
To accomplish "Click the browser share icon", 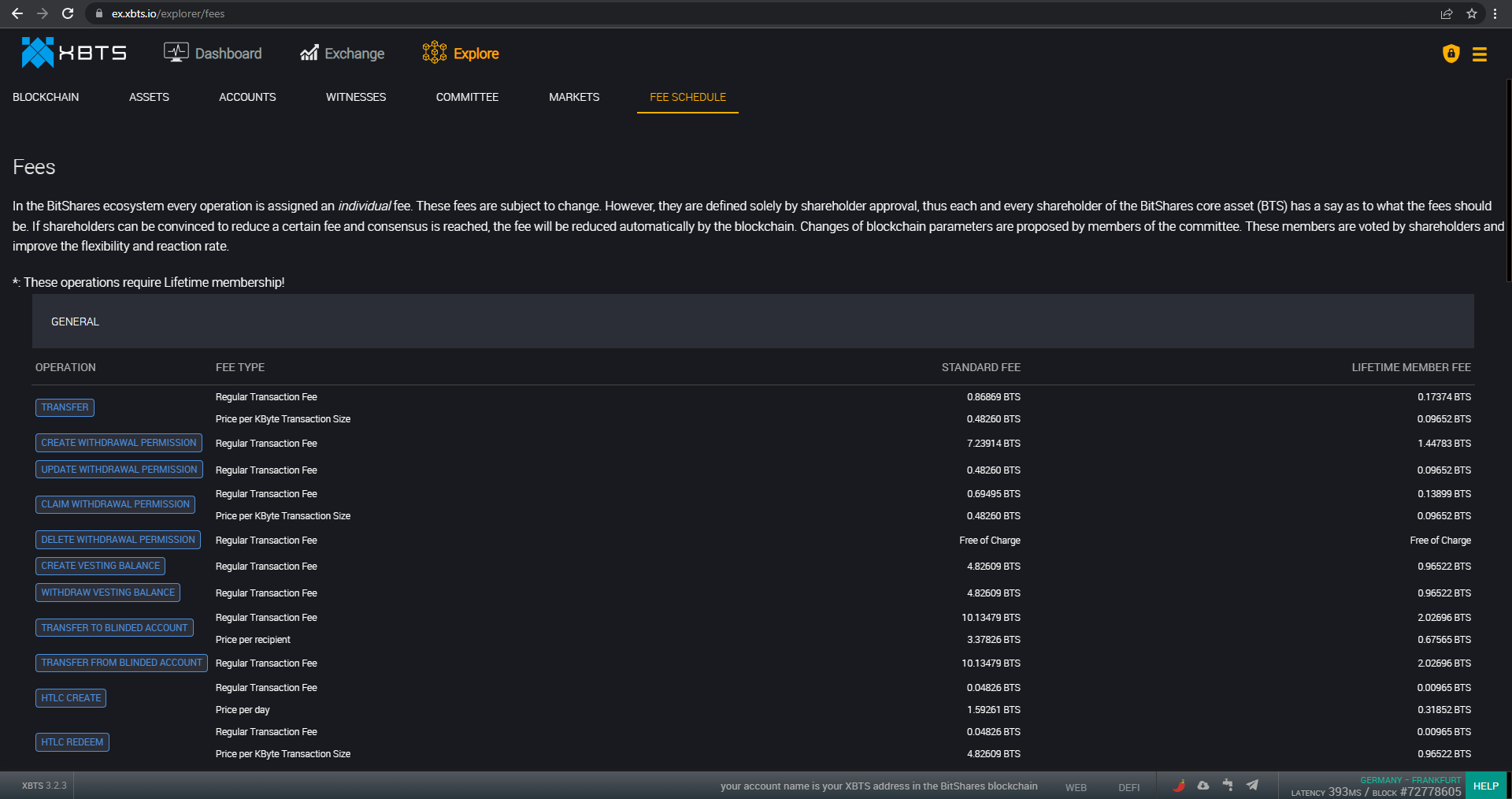I will [1447, 13].
